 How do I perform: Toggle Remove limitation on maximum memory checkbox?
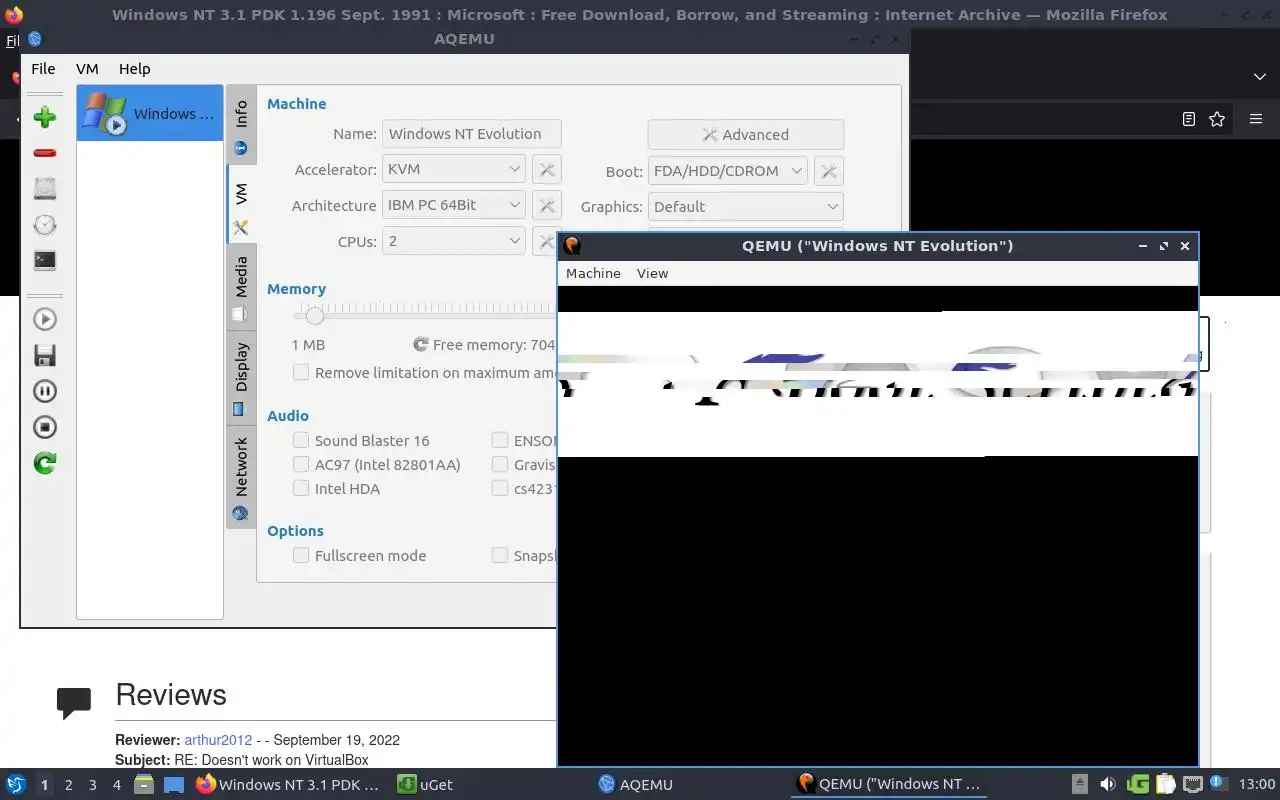pyautogui.click(x=301, y=372)
